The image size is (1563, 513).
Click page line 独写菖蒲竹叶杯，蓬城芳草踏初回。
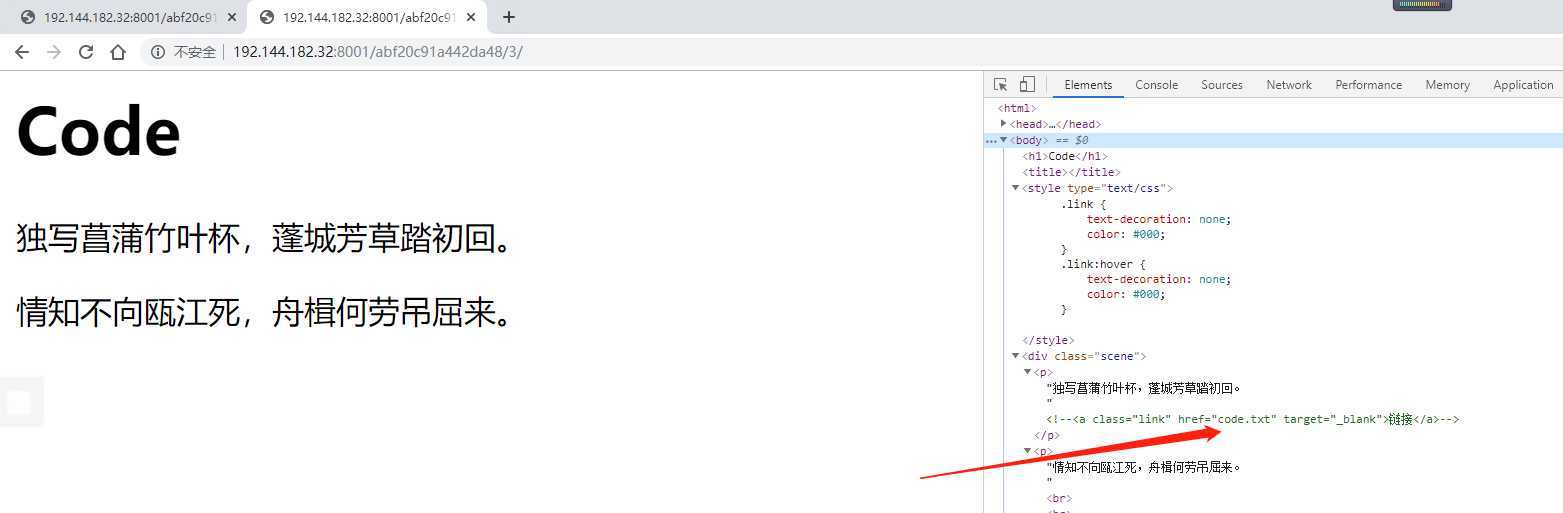[x=267, y=238]
